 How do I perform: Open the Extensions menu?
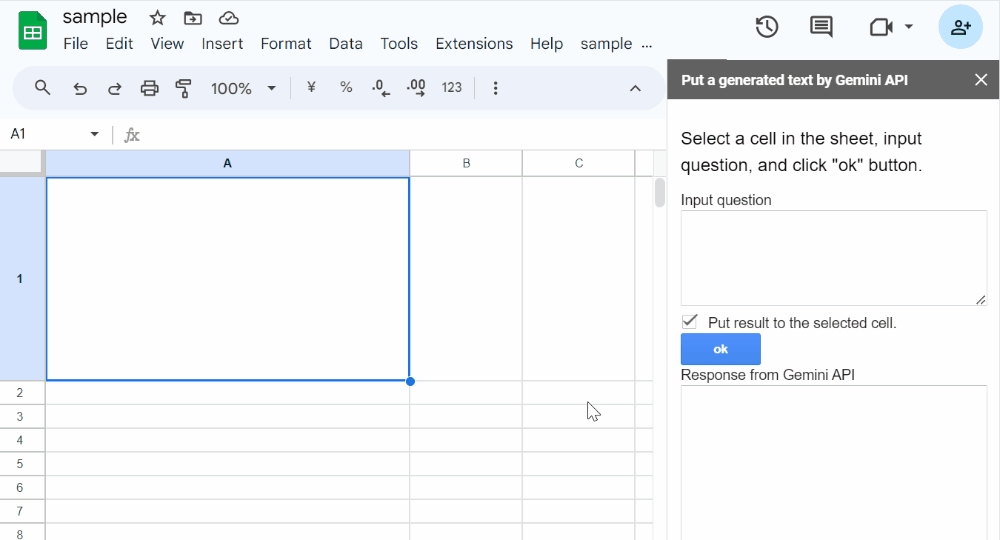coord(474,43)
